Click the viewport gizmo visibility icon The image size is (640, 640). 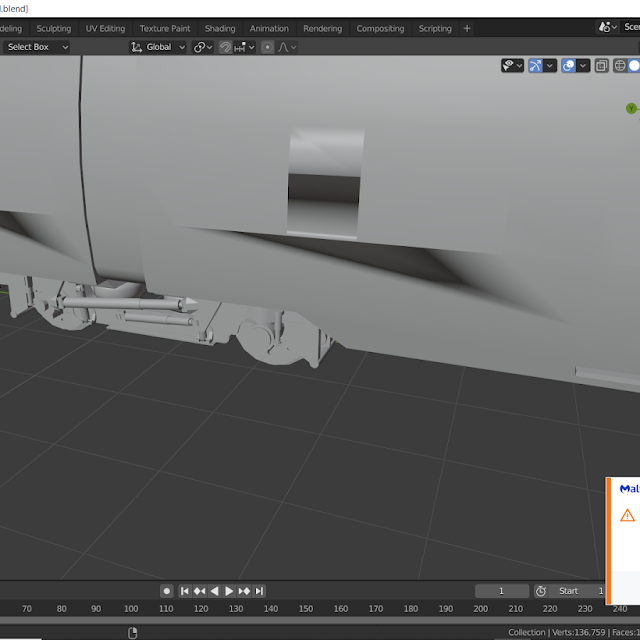(536, 66)
